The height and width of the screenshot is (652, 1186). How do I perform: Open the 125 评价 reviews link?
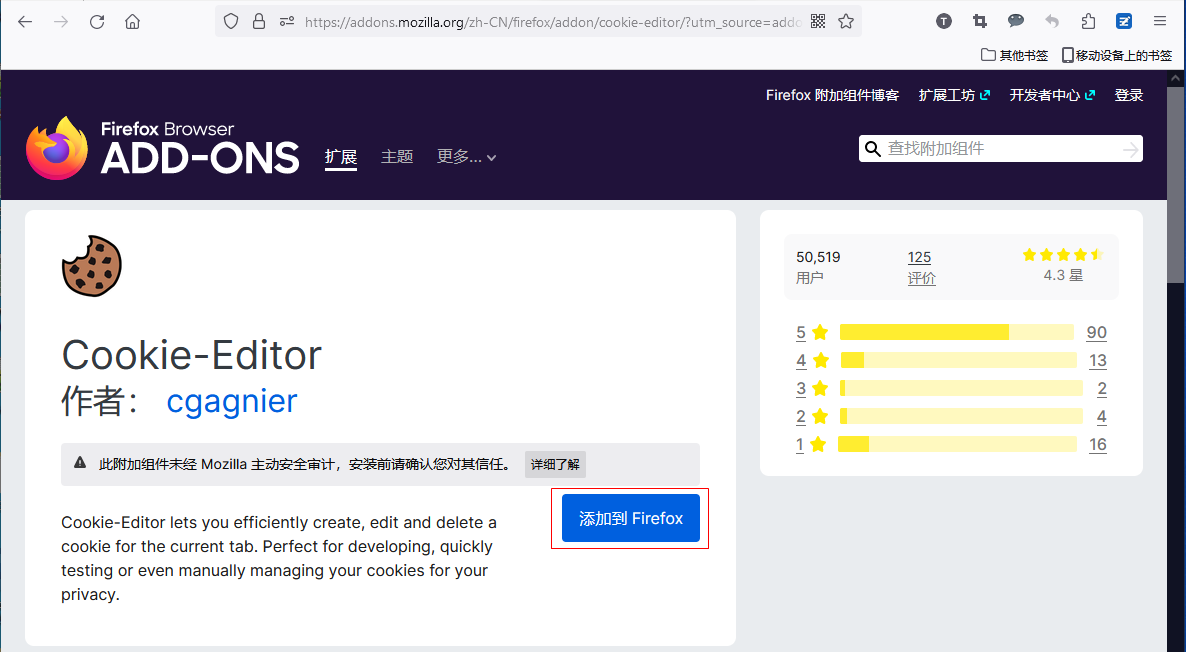click(x=921, y=267)
